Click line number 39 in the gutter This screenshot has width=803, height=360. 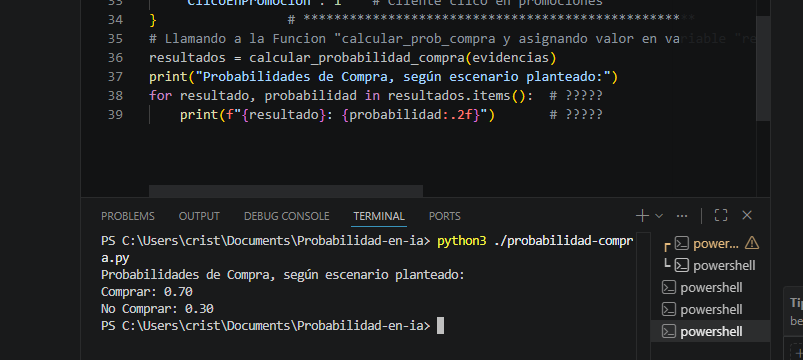[x=115, y=114]
